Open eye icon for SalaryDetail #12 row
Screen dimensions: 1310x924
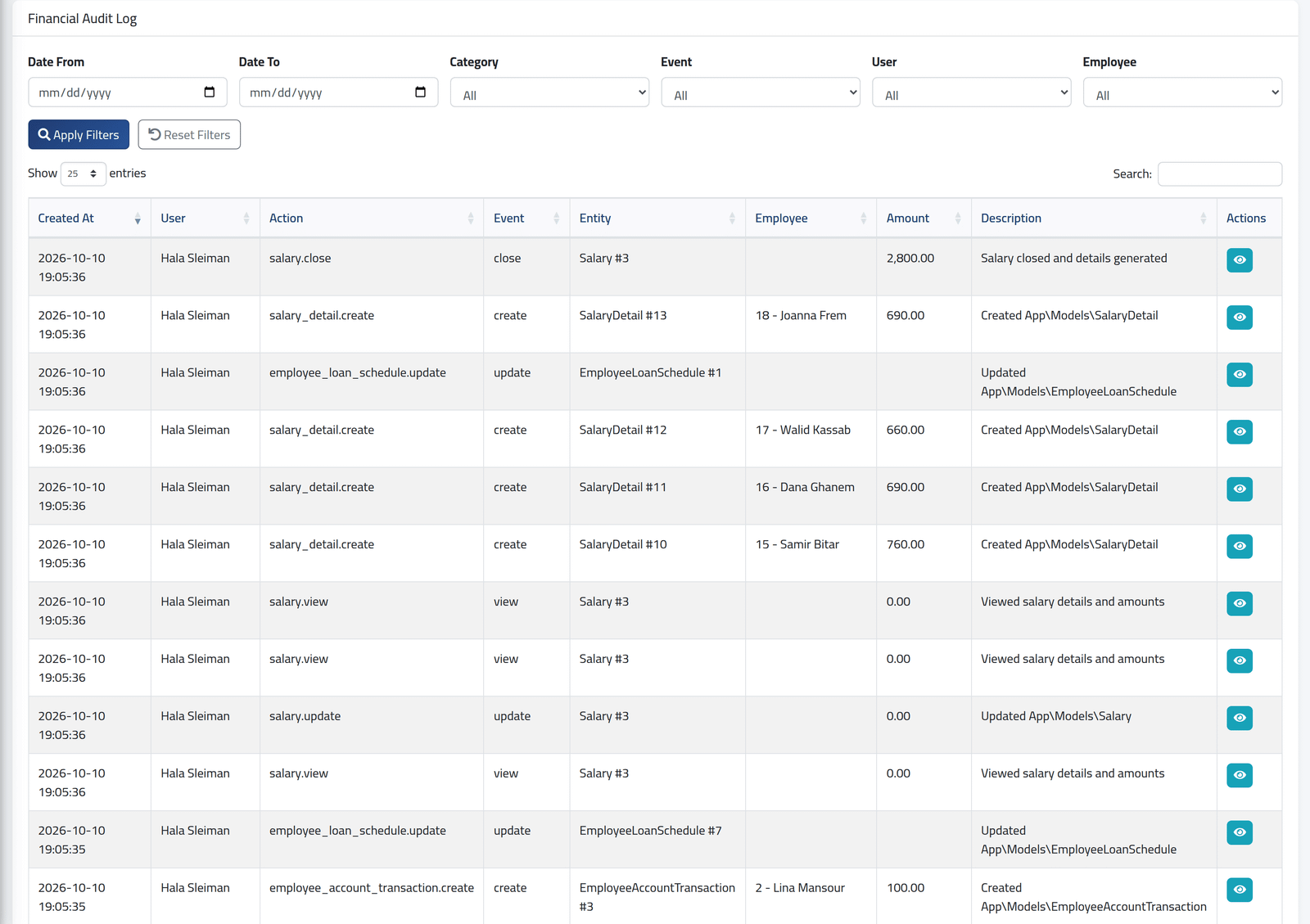tap(1239, 432)
